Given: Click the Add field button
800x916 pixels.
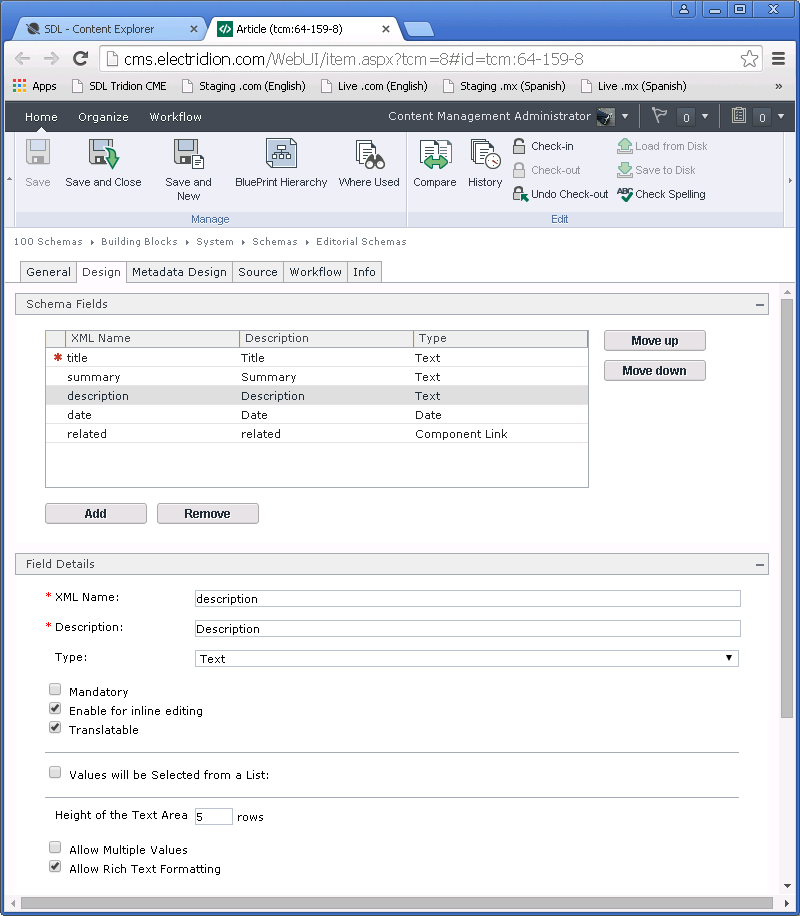Looking at the screenshot, I should (x=95, y=513).
